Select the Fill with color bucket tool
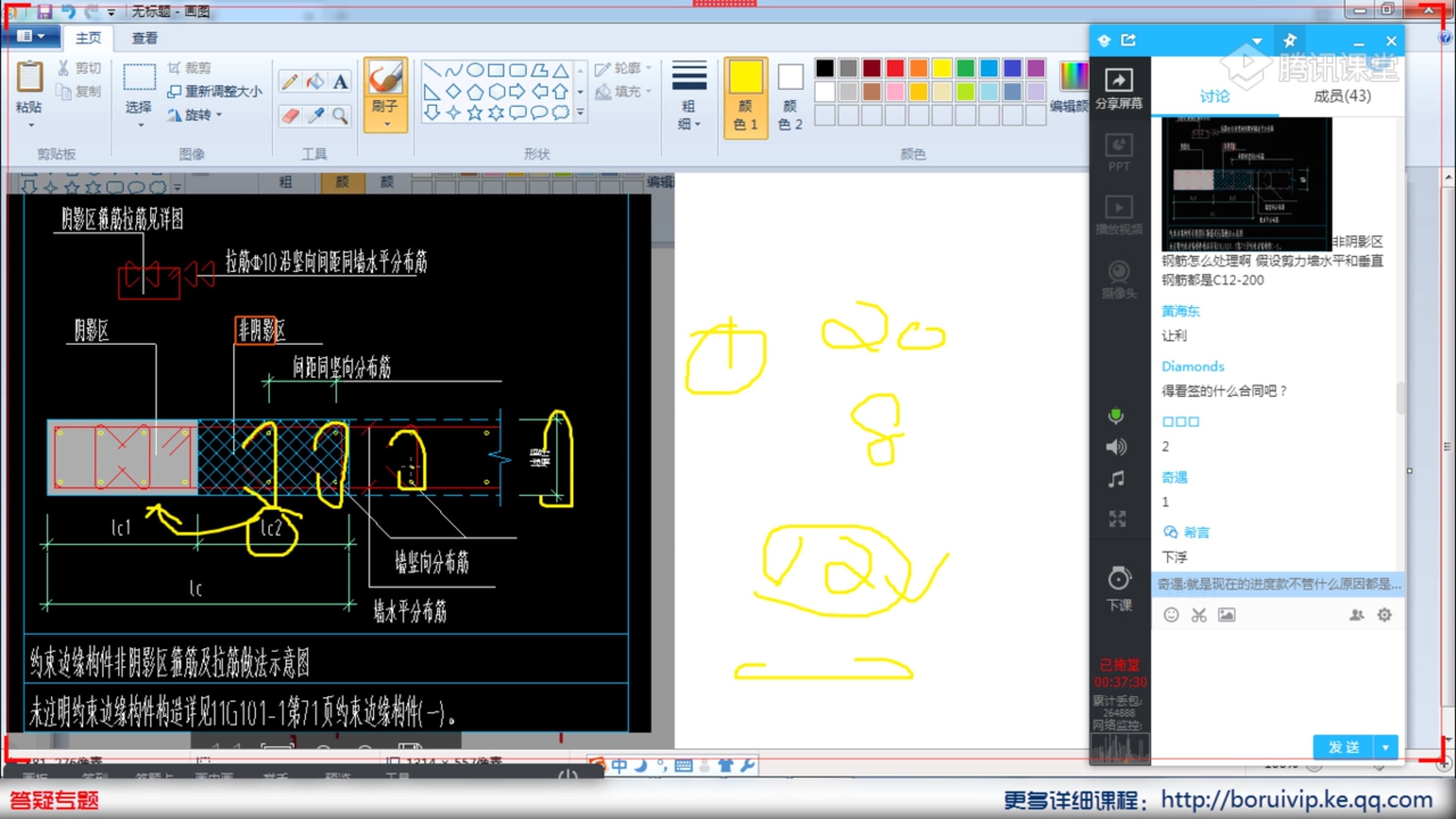The height and width of the screenshot is (819, 1456). coord(315,82)
